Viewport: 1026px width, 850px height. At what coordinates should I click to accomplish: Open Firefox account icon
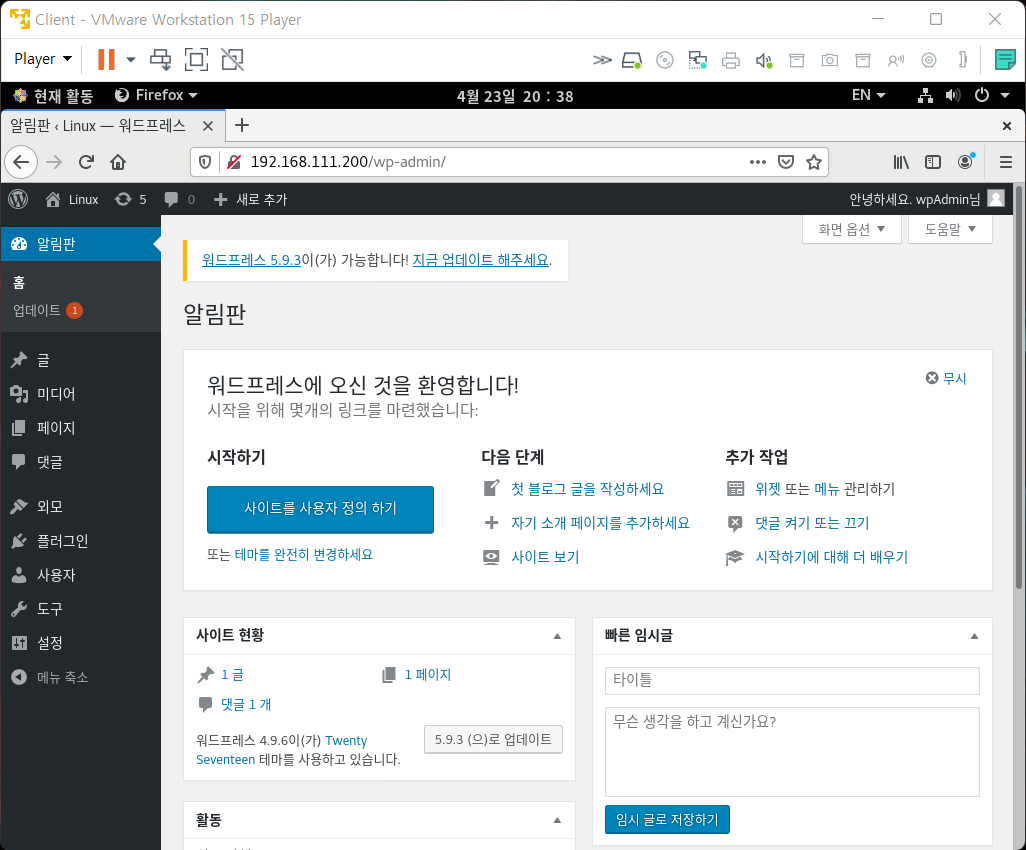click(x=966, y=162)
